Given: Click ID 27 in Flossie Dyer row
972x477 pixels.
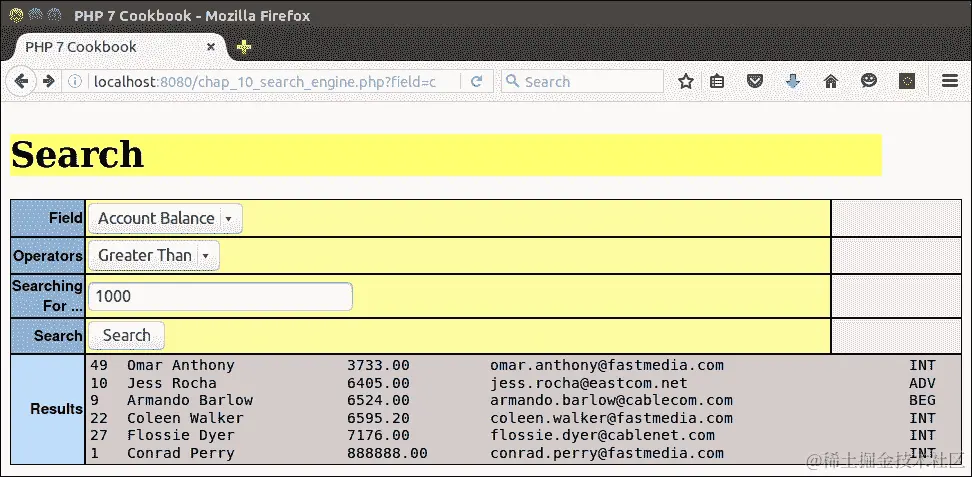Looking at the screenshot, I should coord(99,435).
